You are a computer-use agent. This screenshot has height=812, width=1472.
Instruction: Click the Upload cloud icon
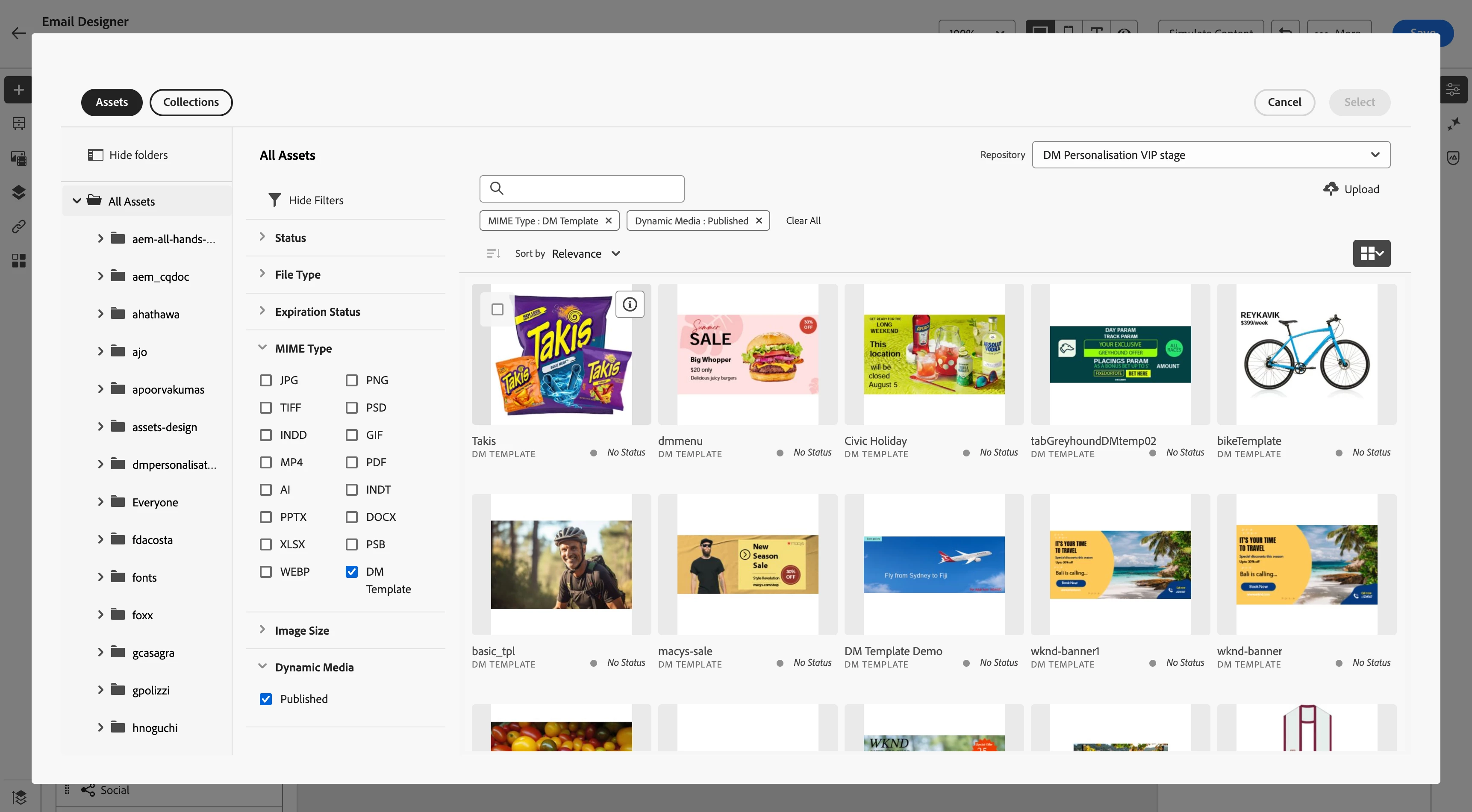coord(1330,189)
